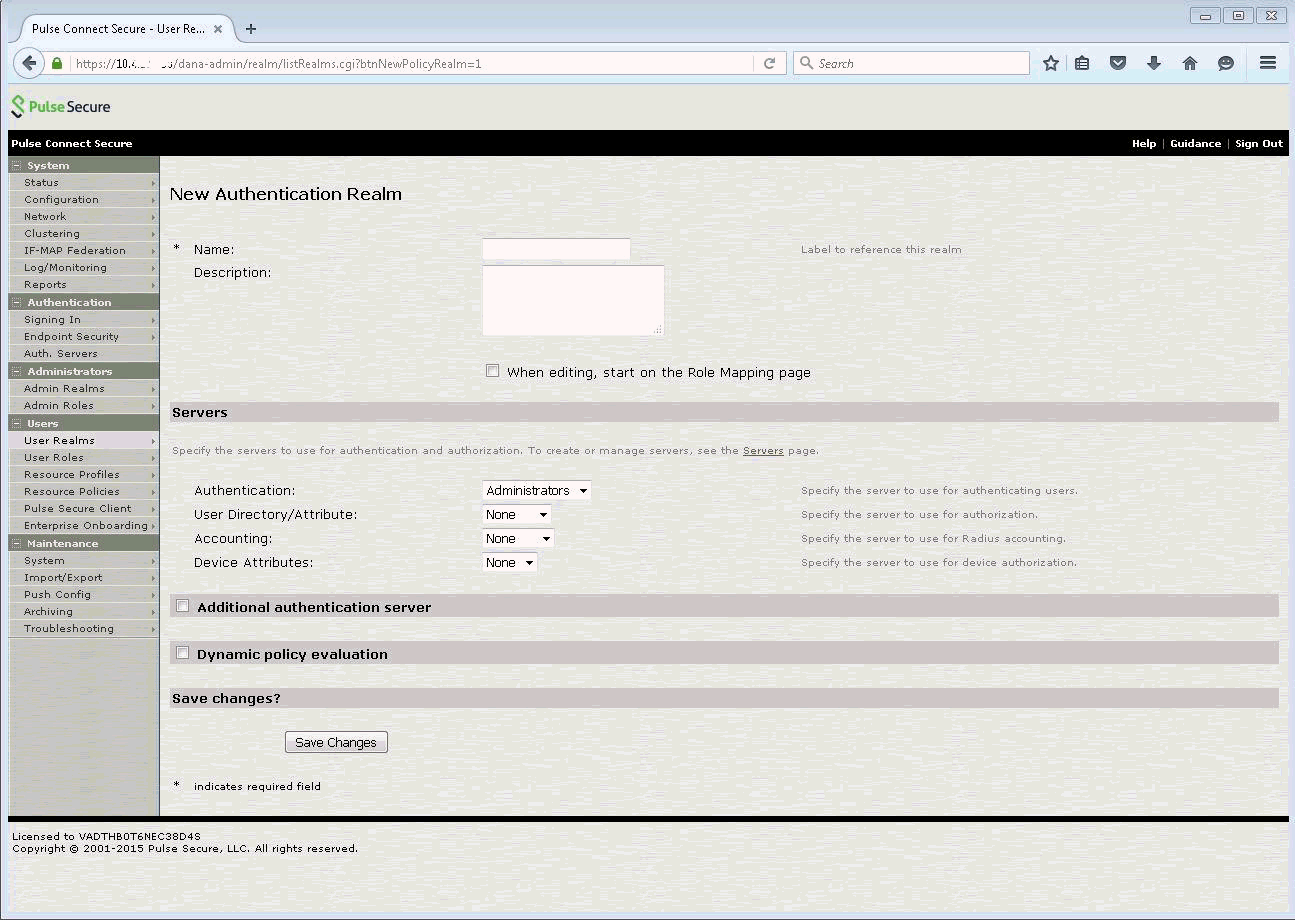This screenshot has height=920, width=1295.
Task: Open the Firefox hamburger menu
Action: [1267, 63]
